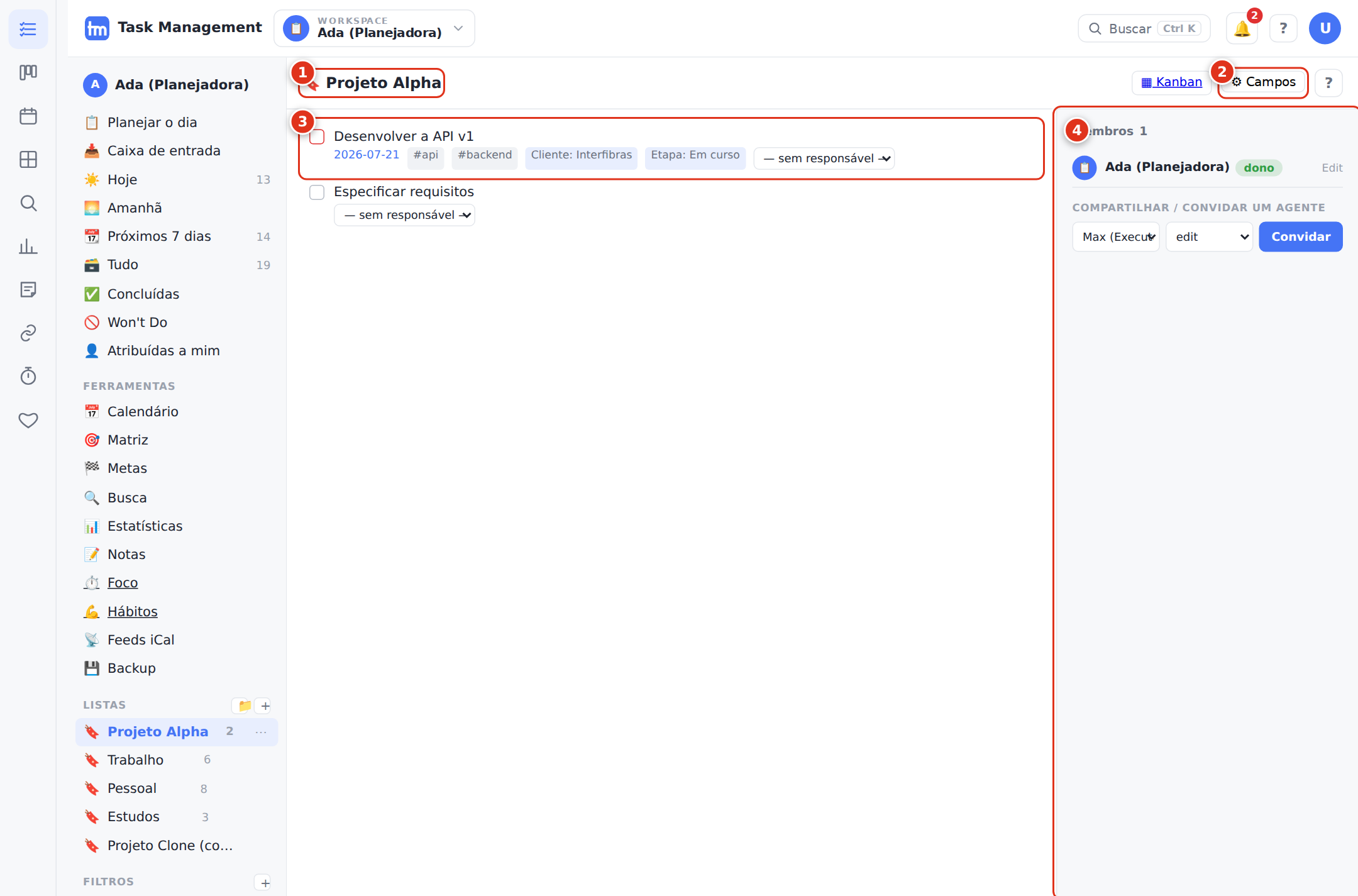Click the help question mark in the top bar
Screen dimensions: 1358x896
coord(1283,29)
